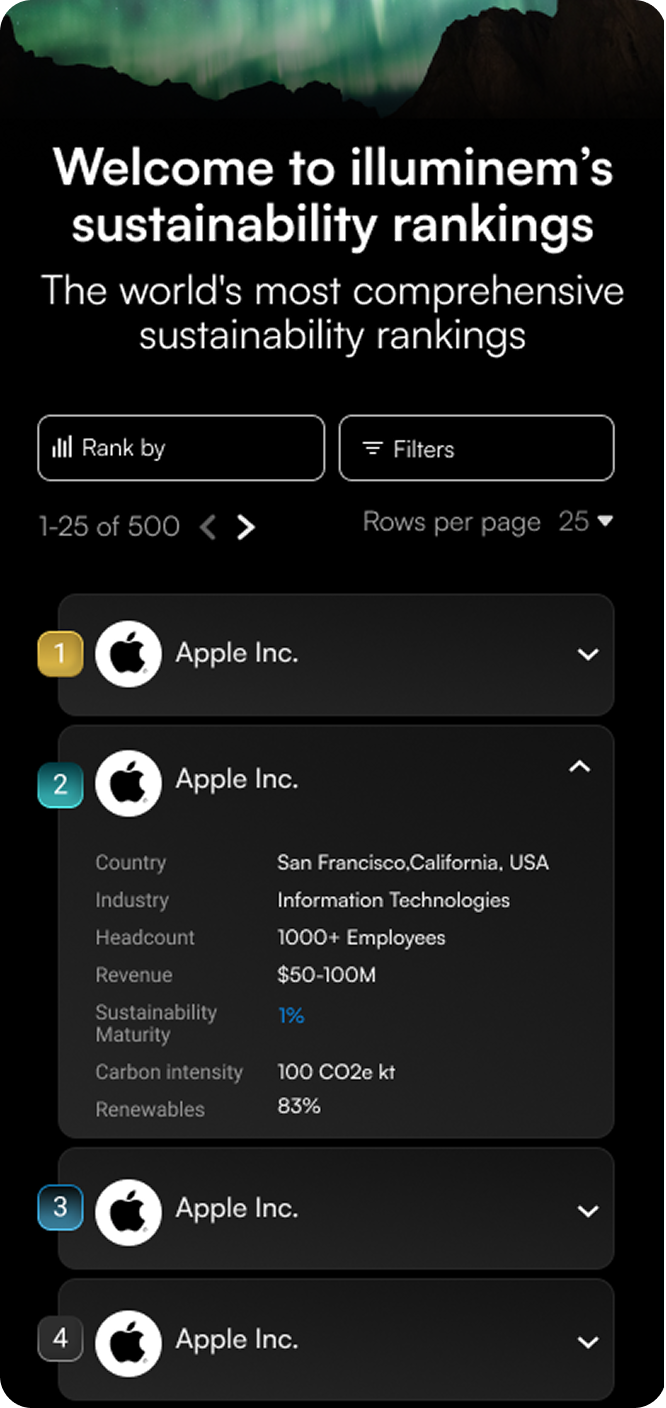
Task: Expand the rank 1 Apple Inc. card
Action: pyautogui.click(x=588, y=655)
